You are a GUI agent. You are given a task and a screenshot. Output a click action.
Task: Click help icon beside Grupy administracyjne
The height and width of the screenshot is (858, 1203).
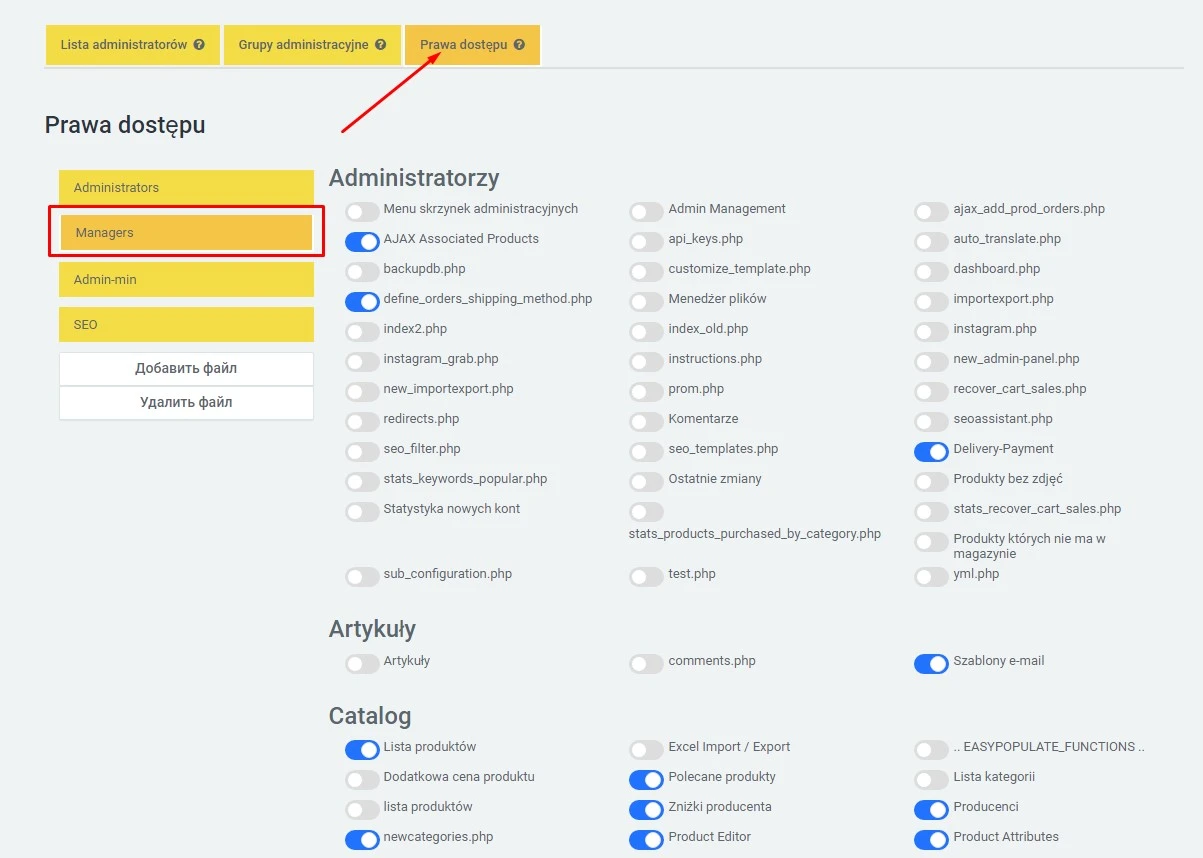click(x=381, y=45)
